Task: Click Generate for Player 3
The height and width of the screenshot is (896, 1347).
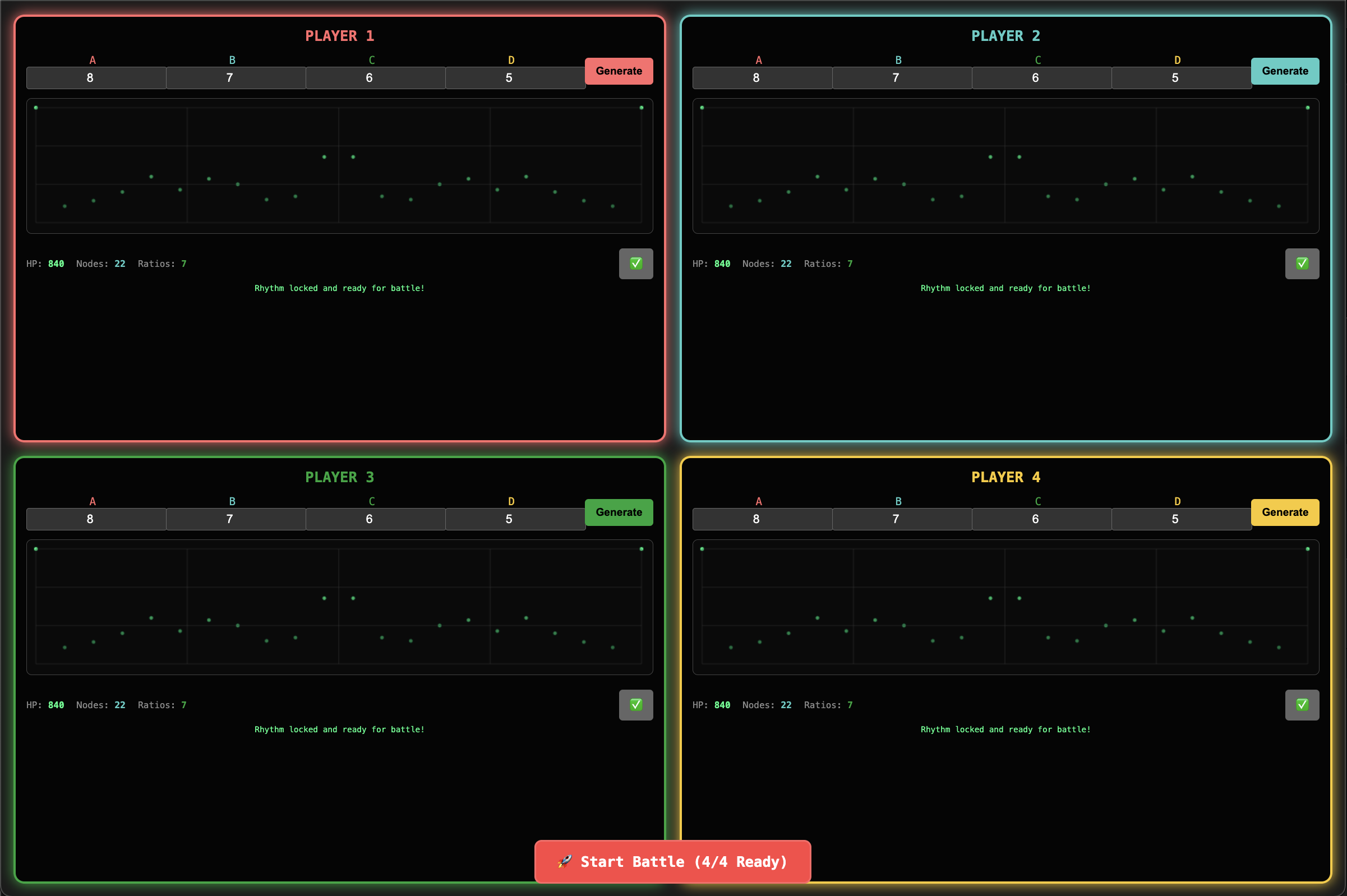Action: pos(619,512)
